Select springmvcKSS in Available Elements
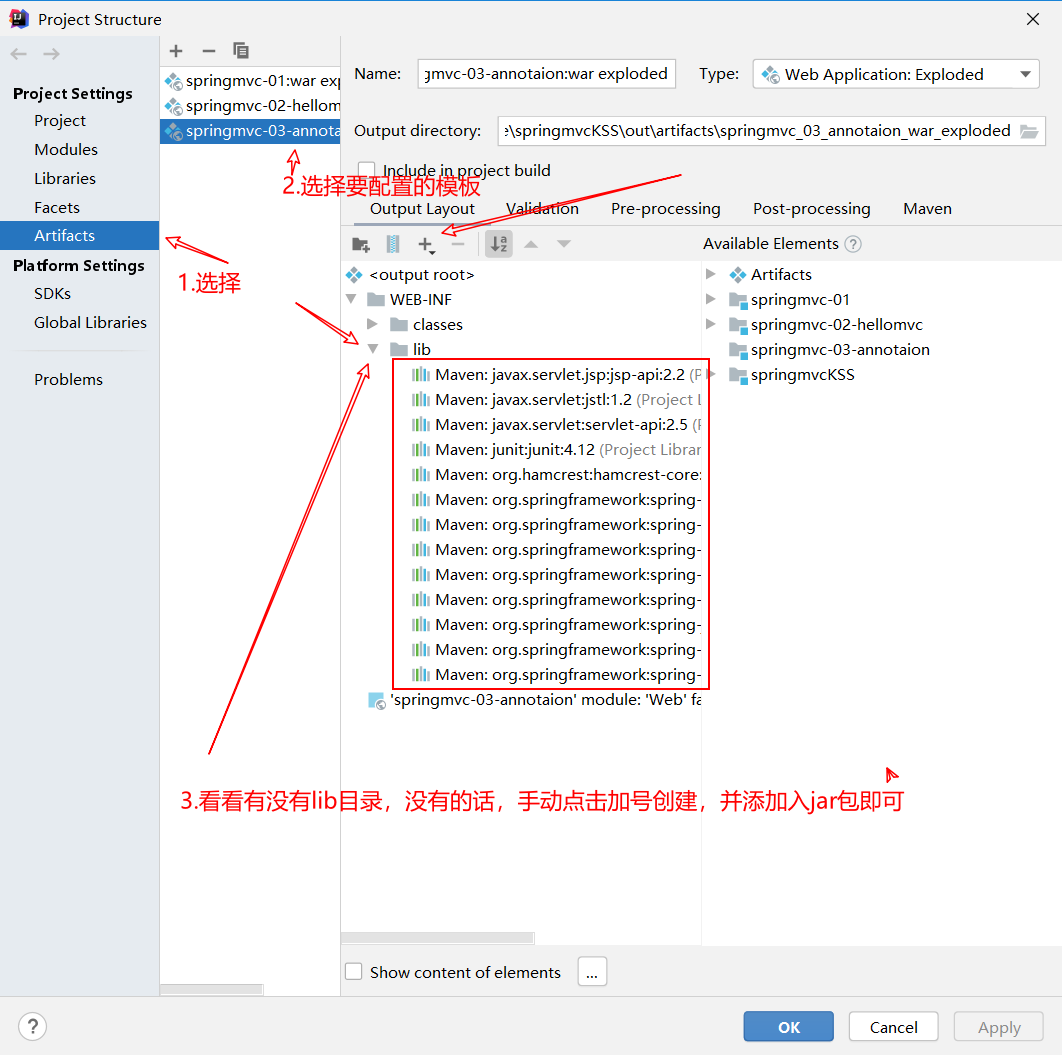 click(x=792, y=375)
